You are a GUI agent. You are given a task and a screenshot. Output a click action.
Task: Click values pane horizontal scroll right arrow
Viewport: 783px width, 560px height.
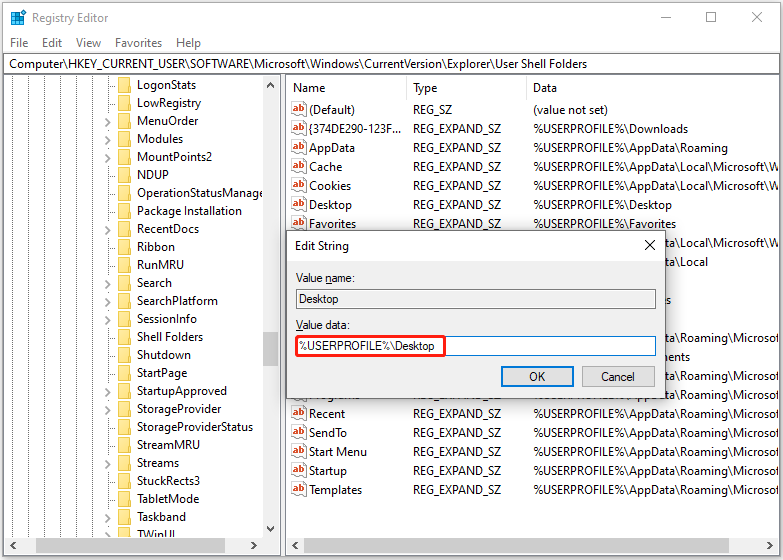pyautogui.click(x=770, y=546)
